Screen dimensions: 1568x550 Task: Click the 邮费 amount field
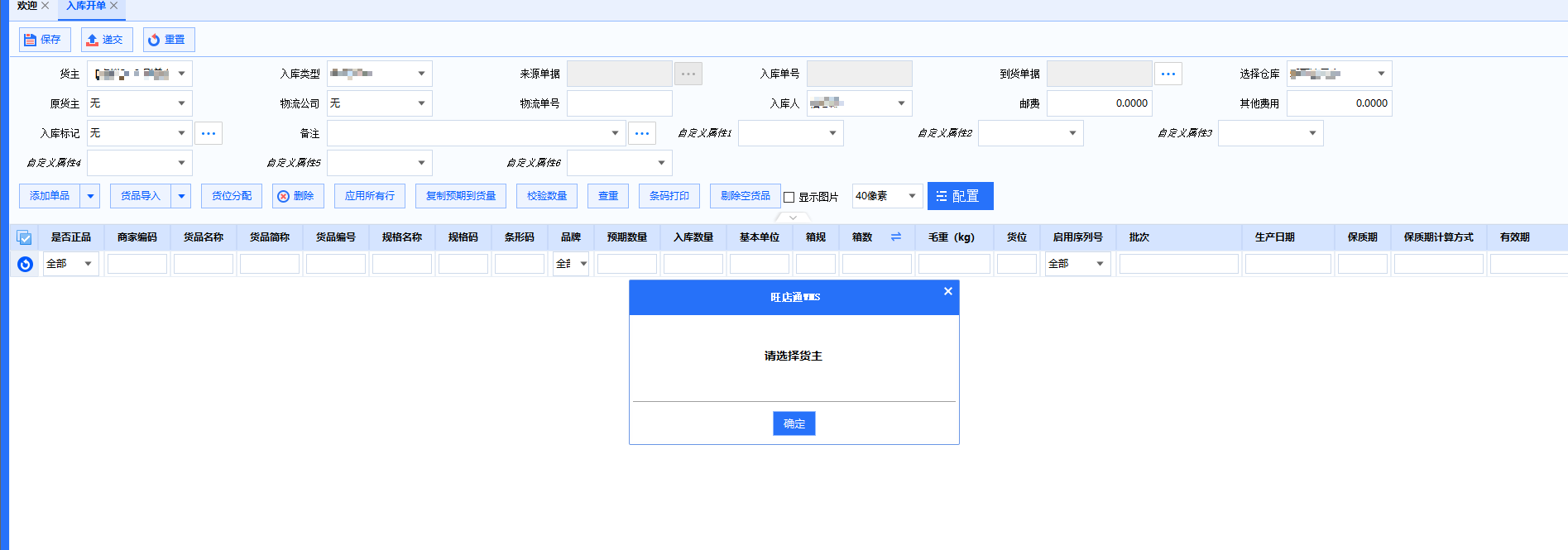pos(1100,103)
